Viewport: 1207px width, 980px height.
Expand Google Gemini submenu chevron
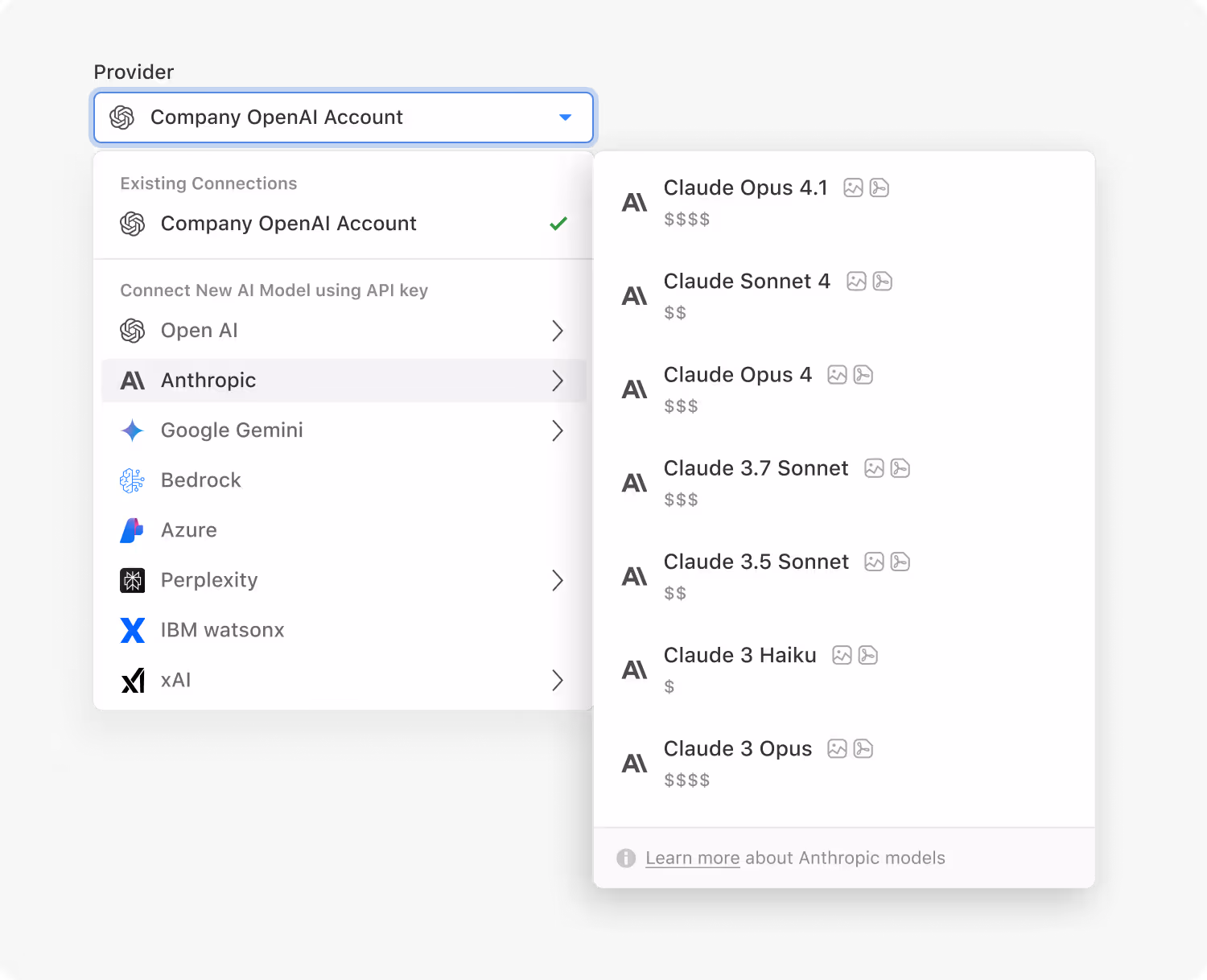pos(558,430)
